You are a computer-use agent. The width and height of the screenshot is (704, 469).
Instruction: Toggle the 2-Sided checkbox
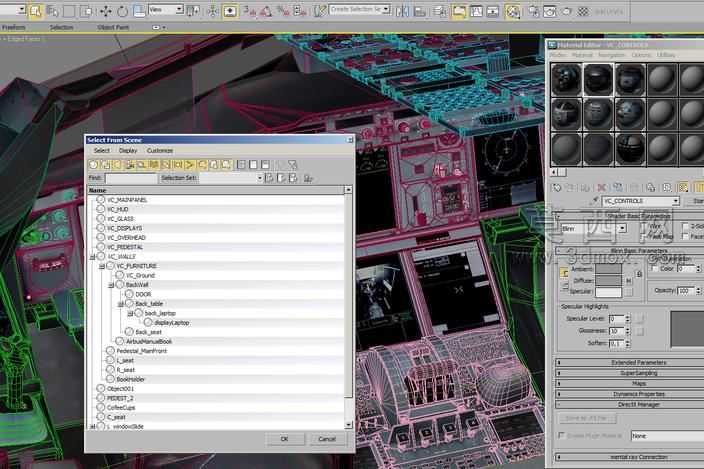coord(685,227)
